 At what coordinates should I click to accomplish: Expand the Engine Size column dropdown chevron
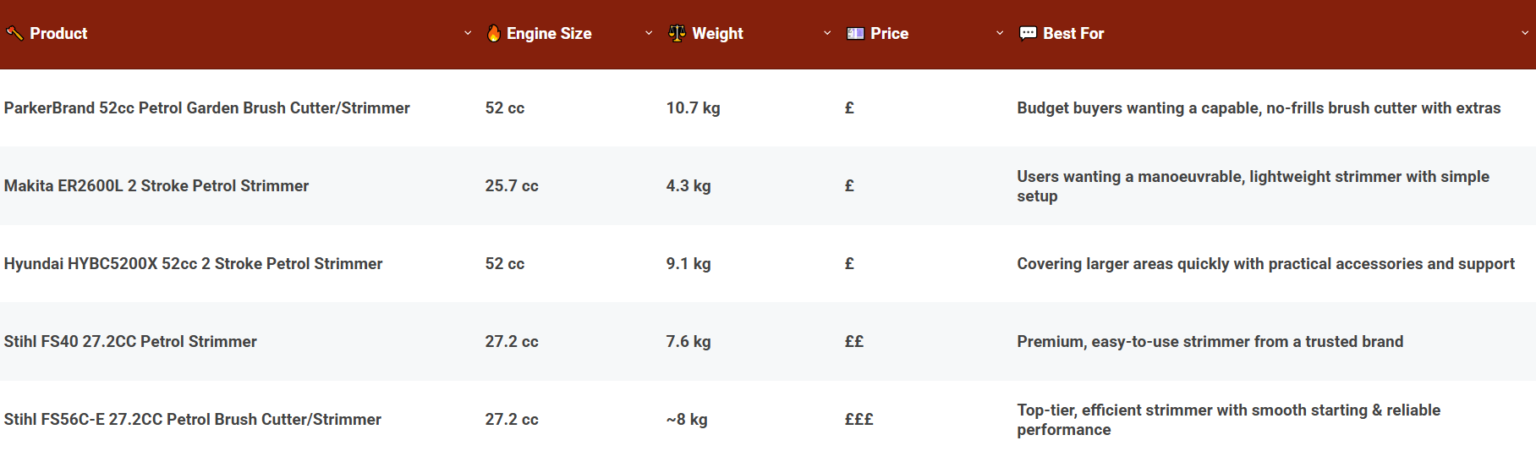point(648,33)
